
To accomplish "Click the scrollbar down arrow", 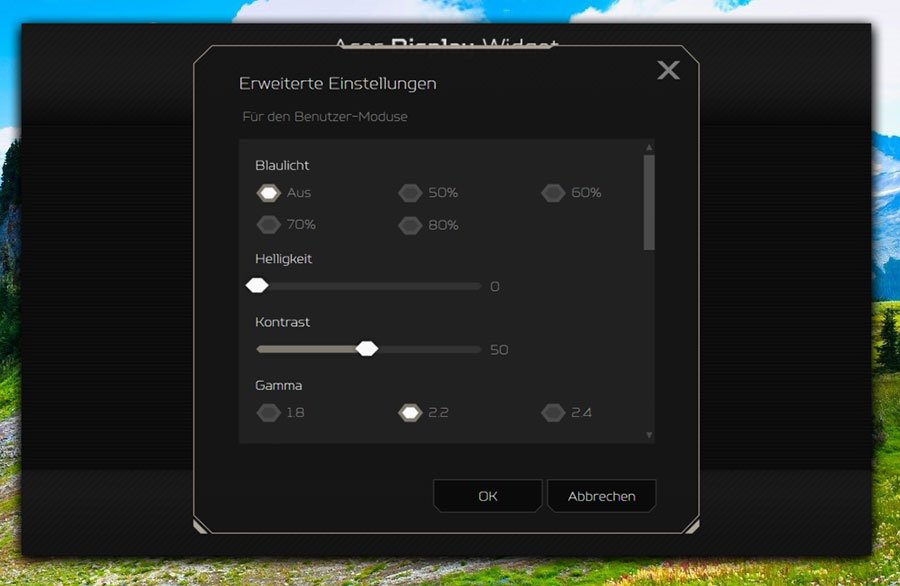I will pos(649,435).
